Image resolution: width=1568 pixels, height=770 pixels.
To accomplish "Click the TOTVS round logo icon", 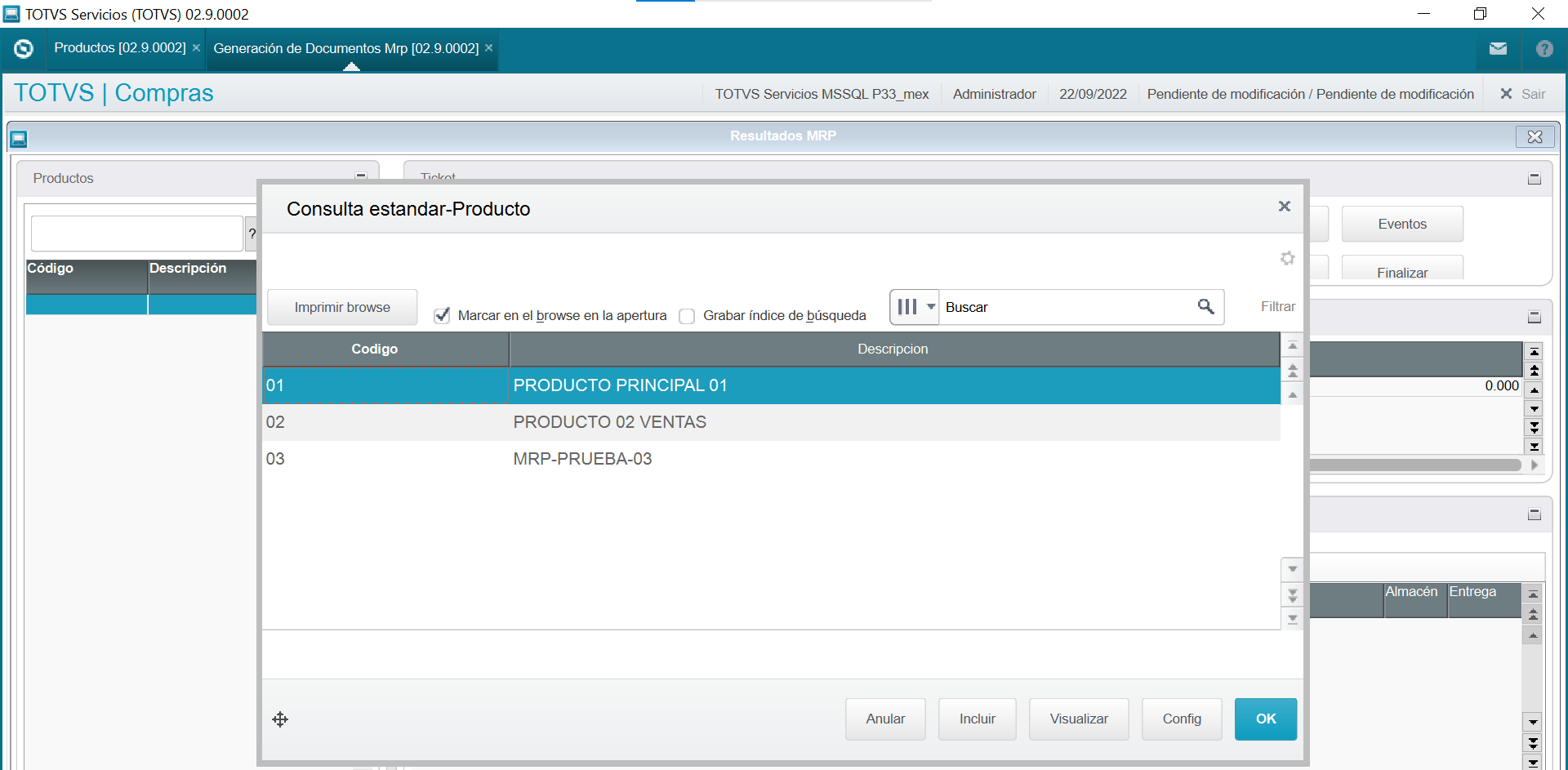I will (24, 49).
